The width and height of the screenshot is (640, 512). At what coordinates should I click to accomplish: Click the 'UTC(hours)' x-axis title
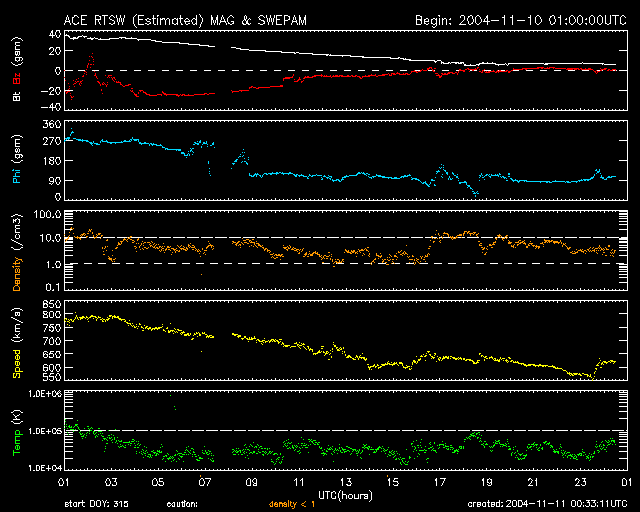tap(345, 495)
